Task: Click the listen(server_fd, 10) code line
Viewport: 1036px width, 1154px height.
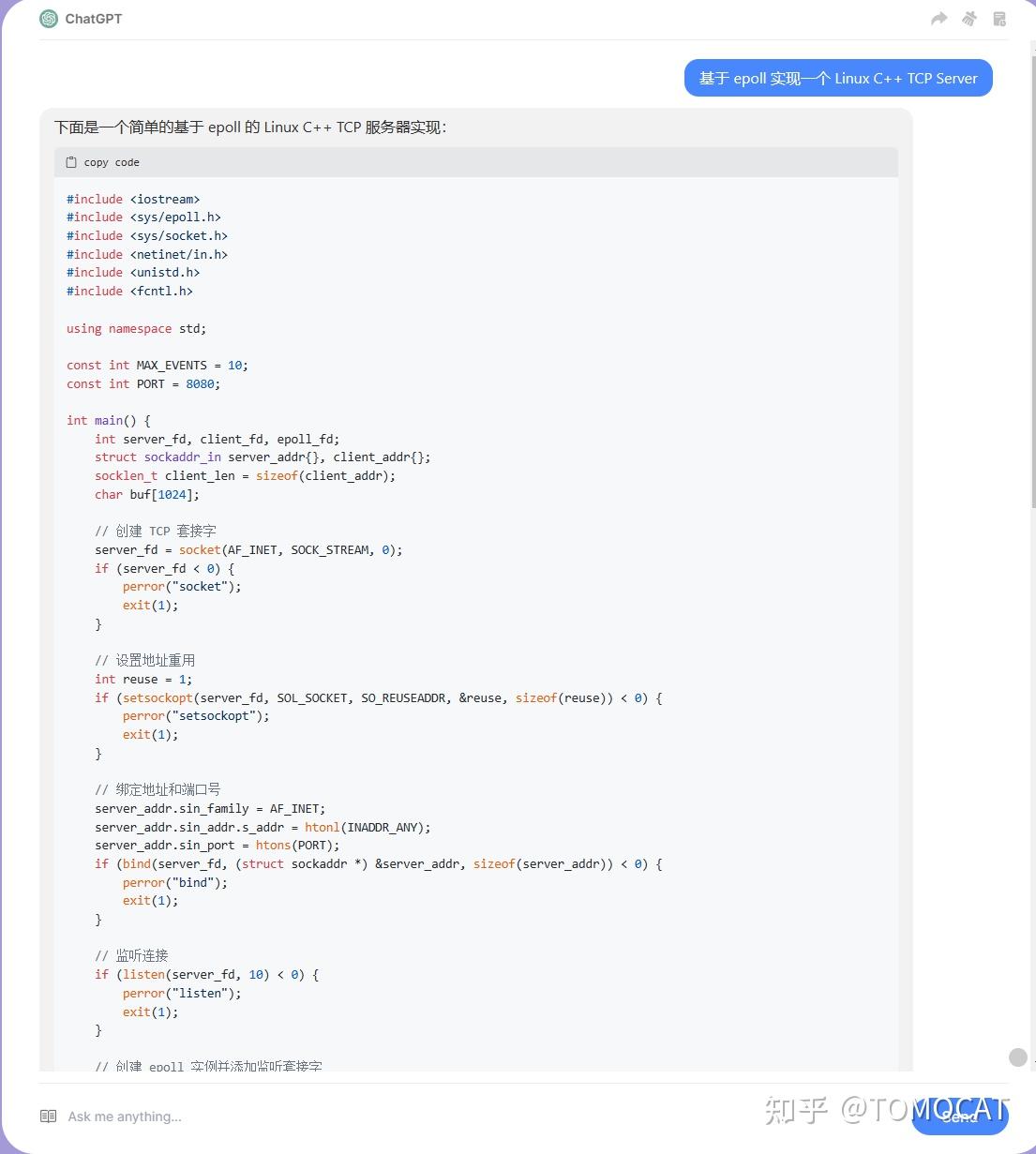Action: (x=206, y=974)
